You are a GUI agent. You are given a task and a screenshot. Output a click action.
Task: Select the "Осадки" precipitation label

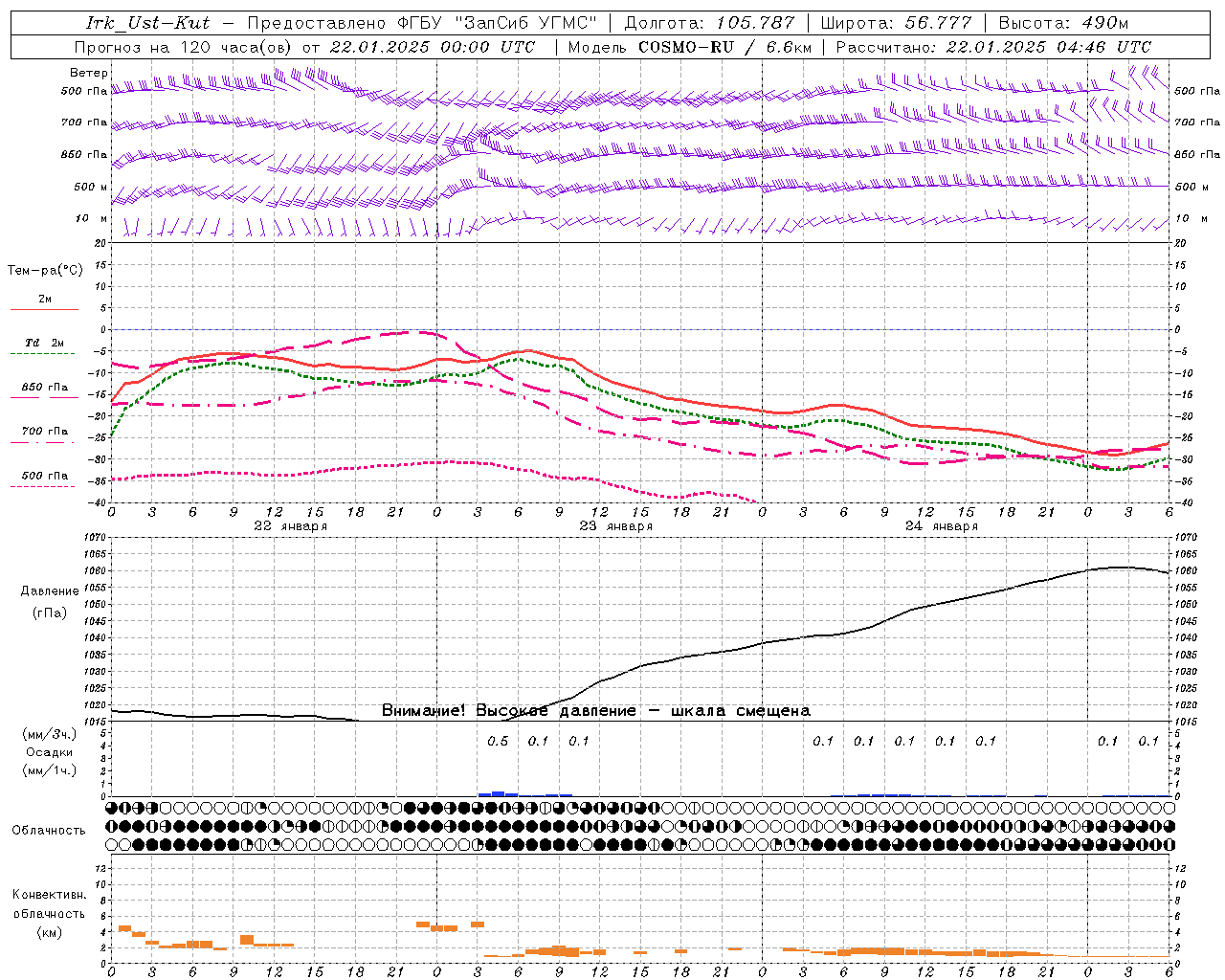point(49,752)
